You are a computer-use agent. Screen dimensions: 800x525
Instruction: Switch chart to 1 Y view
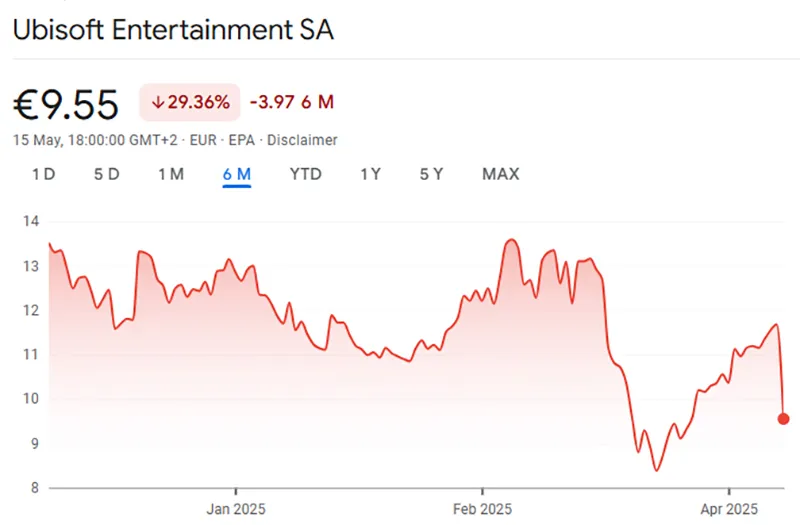pyautogui.click(x=371, y=174)
